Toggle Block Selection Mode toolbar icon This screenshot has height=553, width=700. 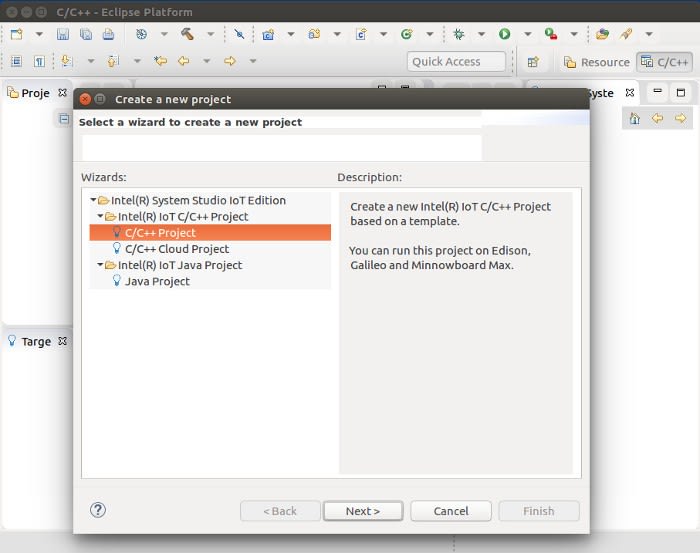pos(16,61)
